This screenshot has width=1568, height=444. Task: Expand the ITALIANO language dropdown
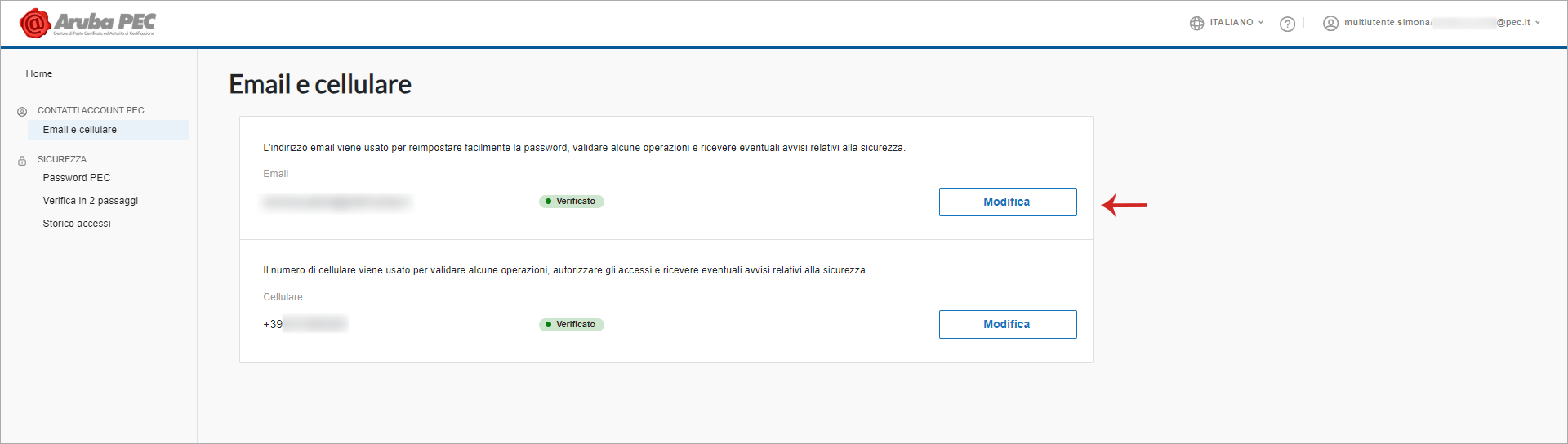pyautogui.click(x=1236, y=23)
